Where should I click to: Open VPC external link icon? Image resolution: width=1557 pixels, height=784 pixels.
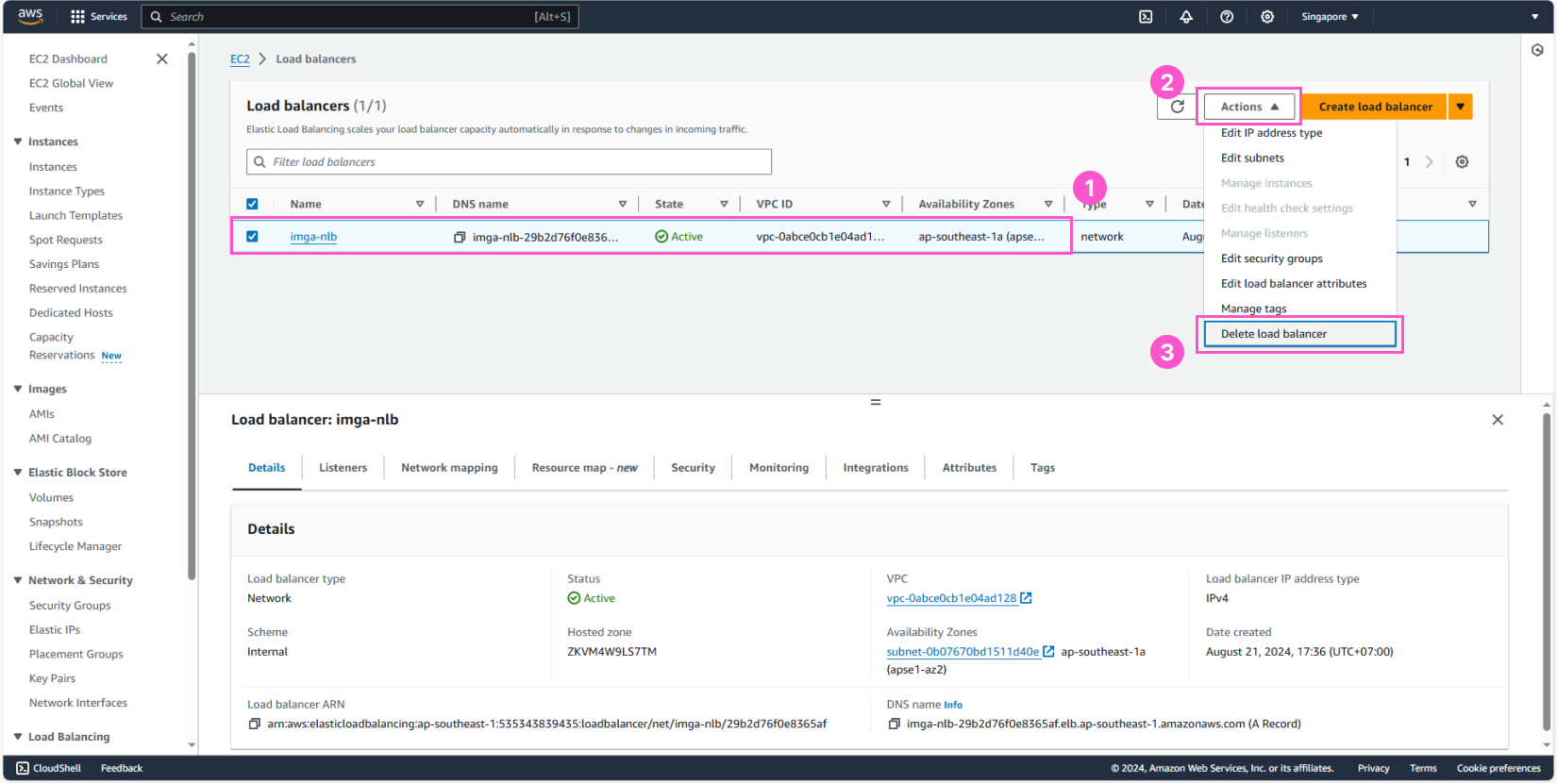pyautogui.click(x=1026, y=598)
